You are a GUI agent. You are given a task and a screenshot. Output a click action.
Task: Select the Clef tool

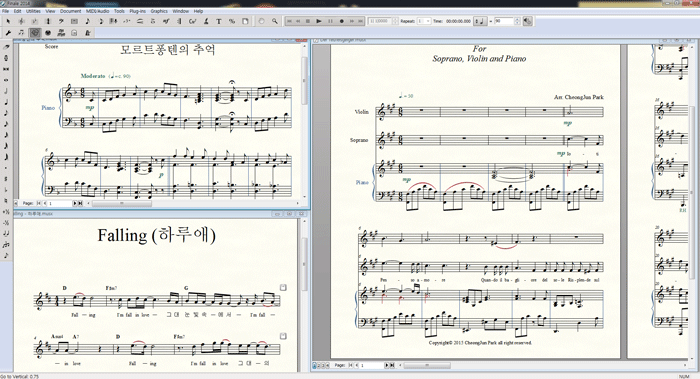tap(61, 21)
